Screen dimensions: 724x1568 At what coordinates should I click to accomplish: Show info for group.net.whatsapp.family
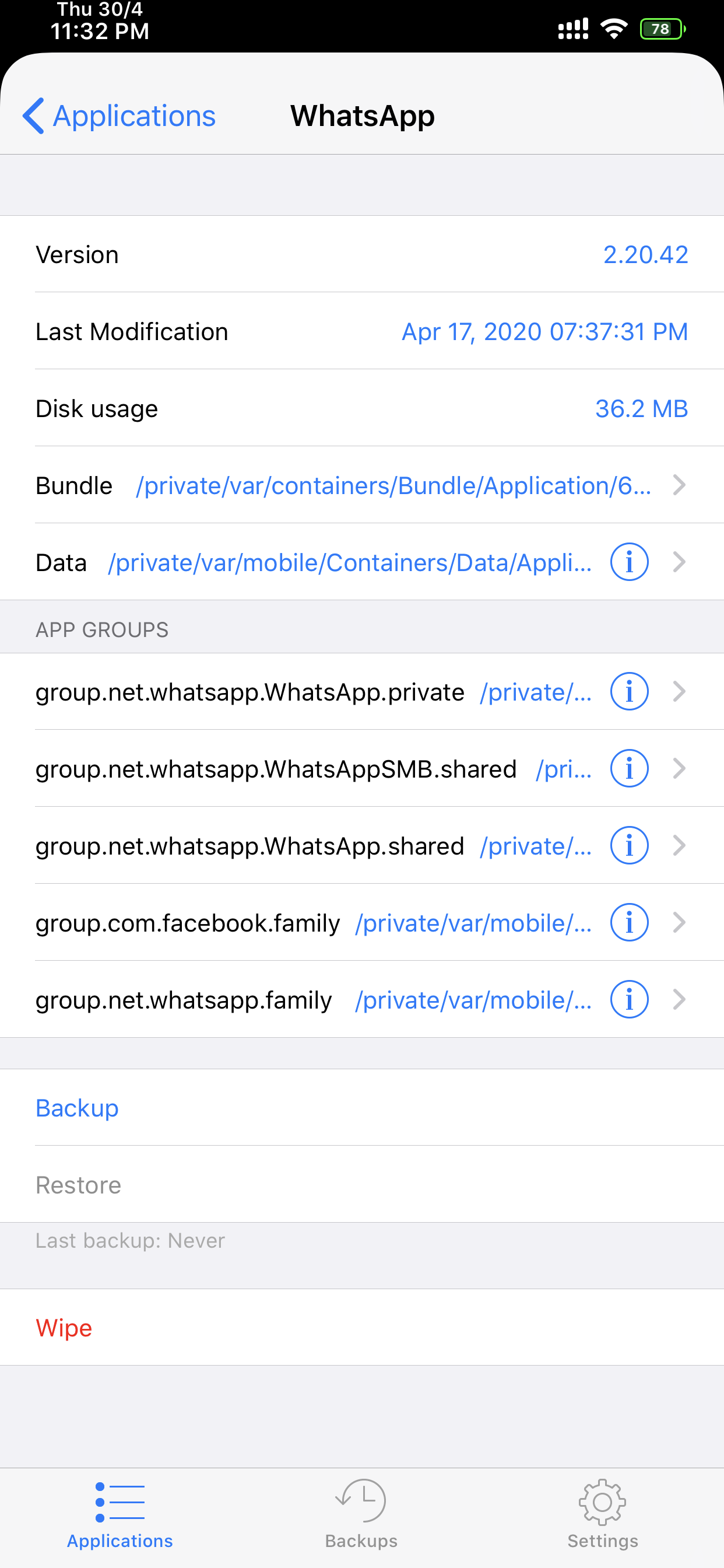[629, 999]
